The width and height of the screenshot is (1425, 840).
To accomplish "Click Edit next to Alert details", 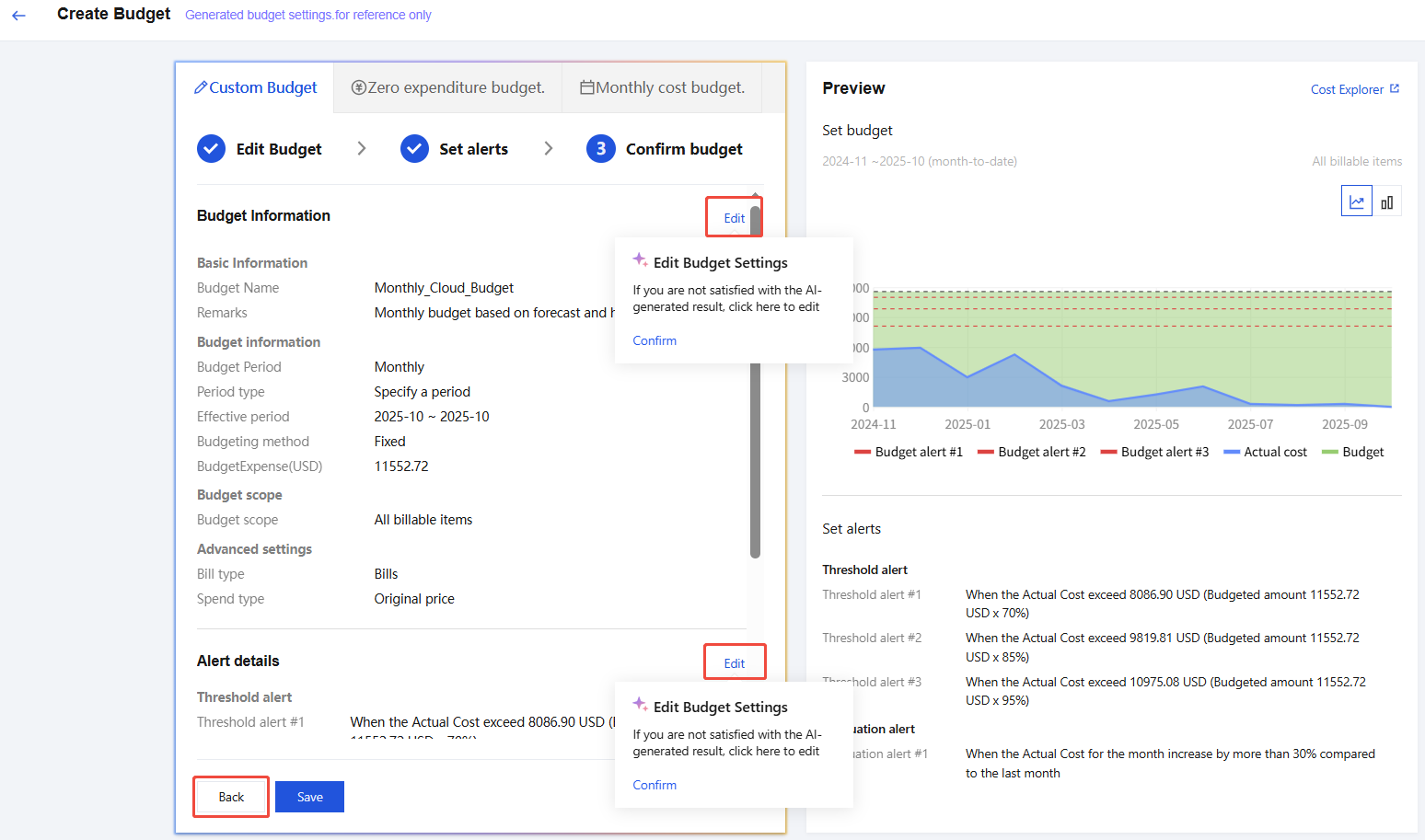I will click(x=734, y=663).
